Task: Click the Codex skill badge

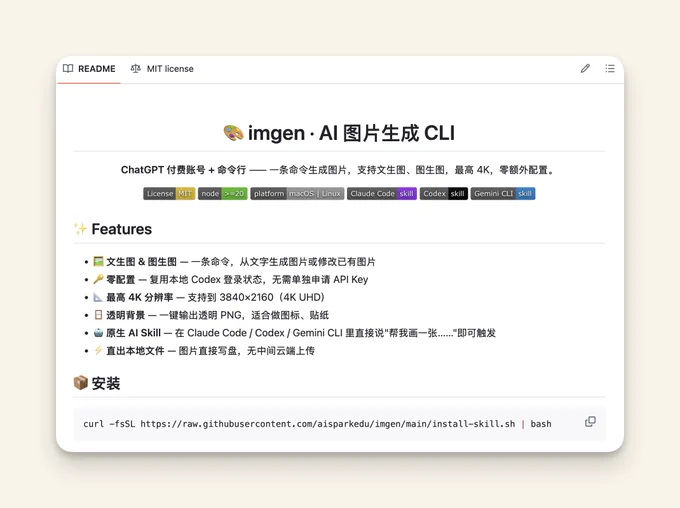Action: pos(444,193)
